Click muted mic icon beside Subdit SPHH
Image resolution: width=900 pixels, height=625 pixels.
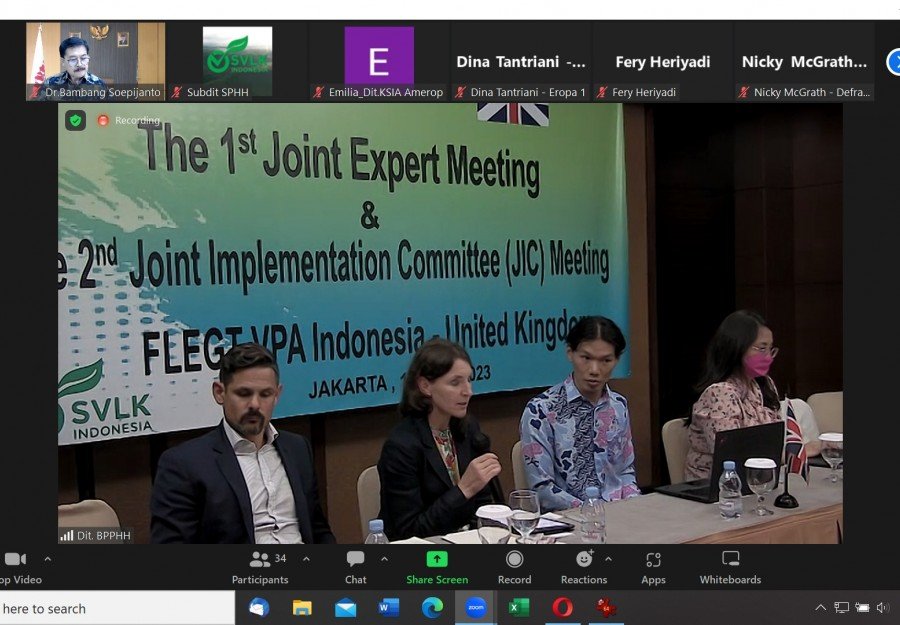[x=177, y=92]
